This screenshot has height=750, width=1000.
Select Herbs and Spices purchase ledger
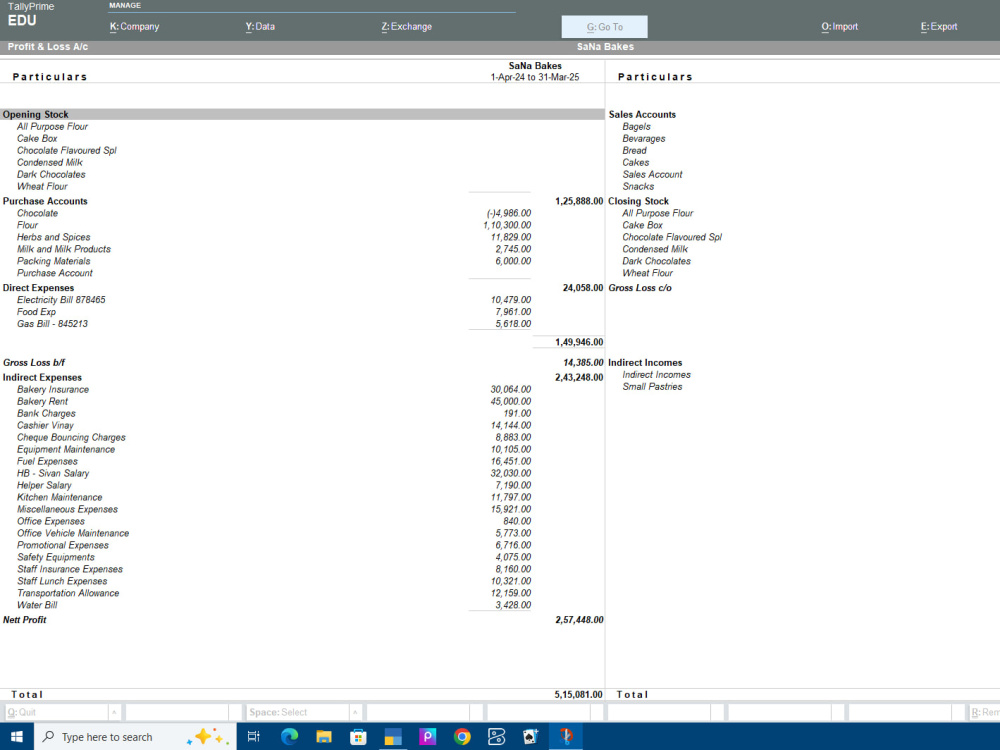click(x=54, y=237)
